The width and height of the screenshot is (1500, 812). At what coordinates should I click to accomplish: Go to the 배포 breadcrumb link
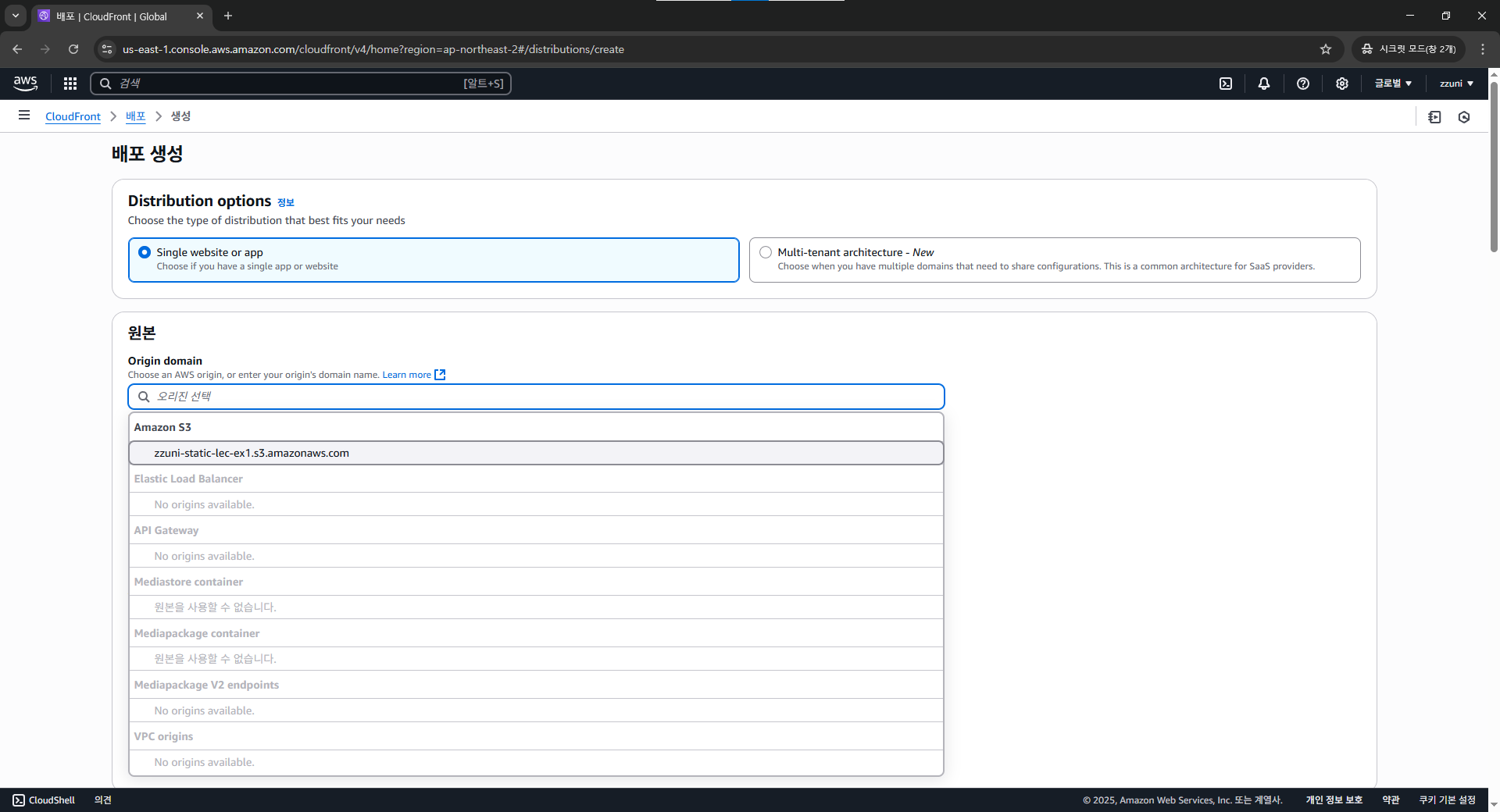pyautogui.click(x=135, y=116)
